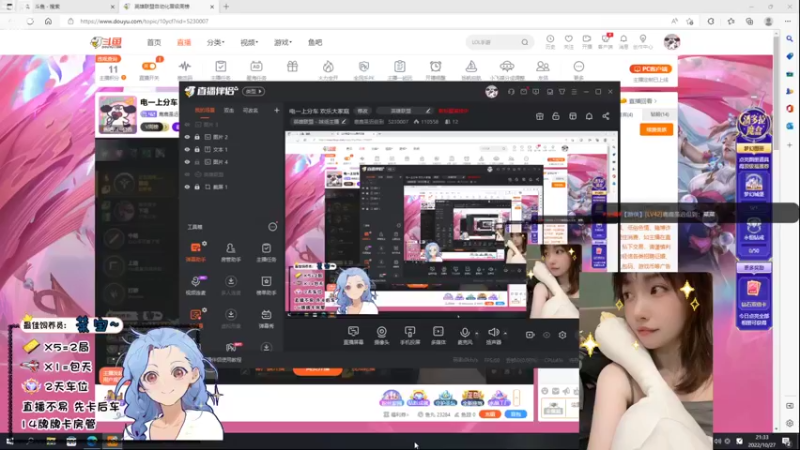The height and width of the screenshot is (450, 800).
Task: Open Edge browser in taskbar
Action: (92, 441)
